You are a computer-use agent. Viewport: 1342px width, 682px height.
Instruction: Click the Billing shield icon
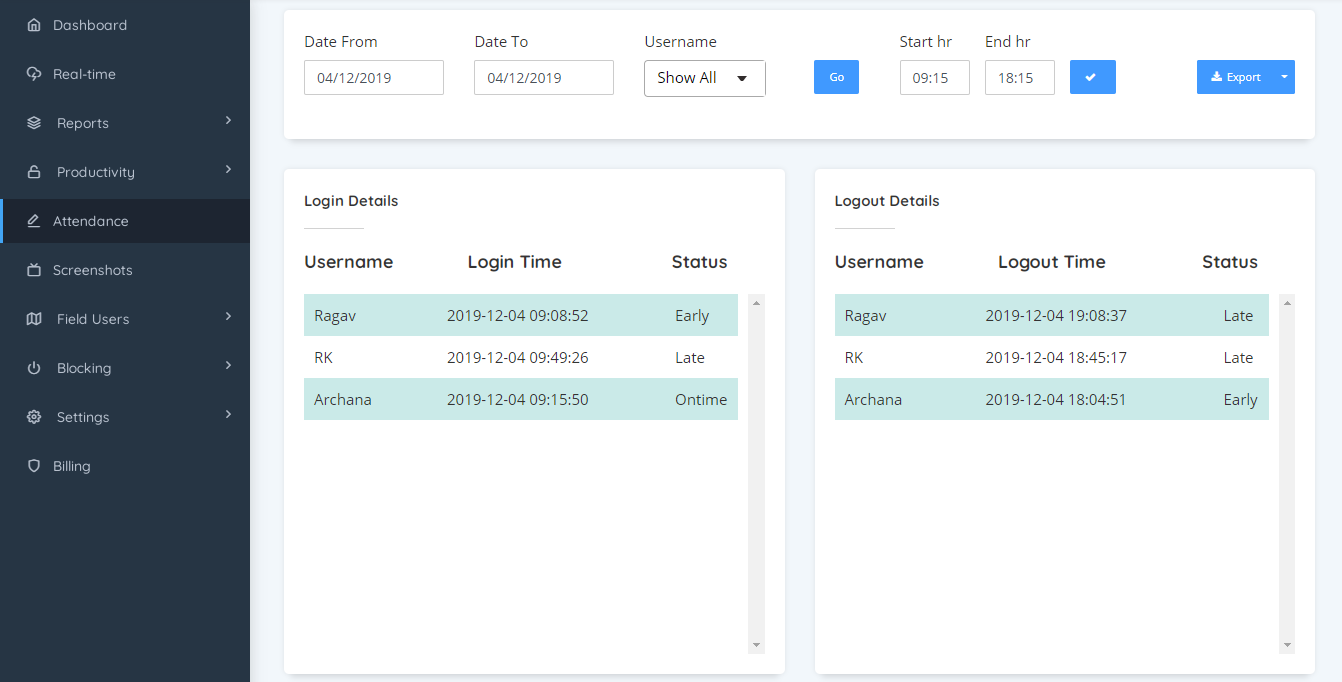(34, 466)
